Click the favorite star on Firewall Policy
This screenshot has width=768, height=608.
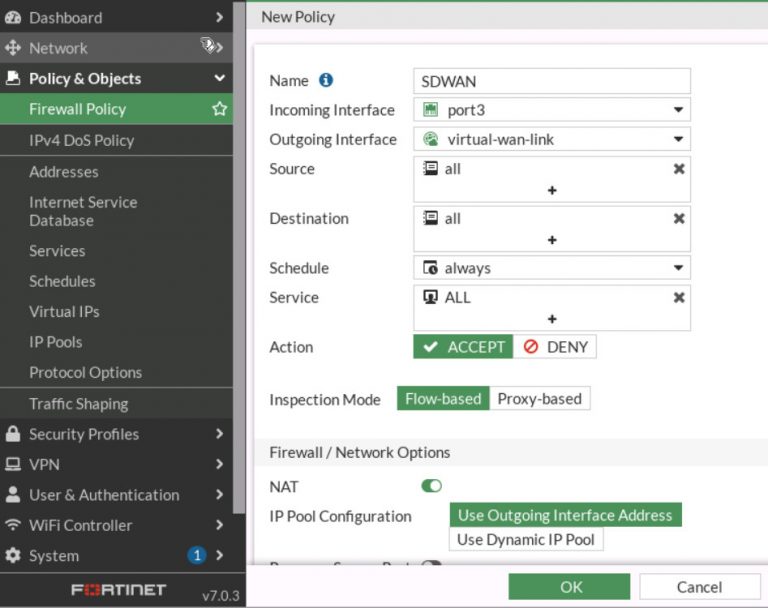pyautogui.click(x=220, y=109)
